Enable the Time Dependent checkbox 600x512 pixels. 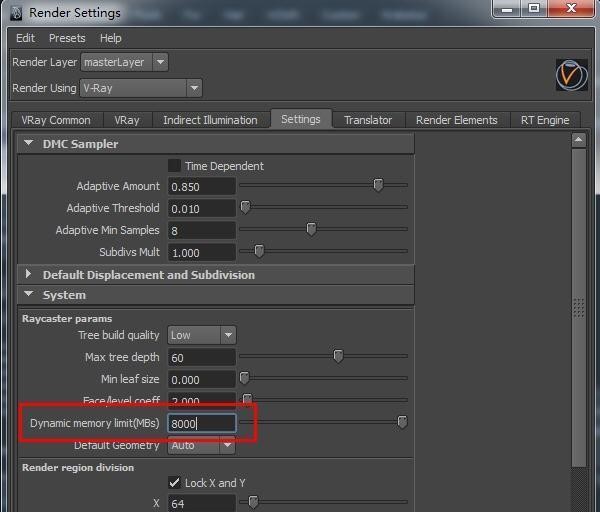coord(174,166)
